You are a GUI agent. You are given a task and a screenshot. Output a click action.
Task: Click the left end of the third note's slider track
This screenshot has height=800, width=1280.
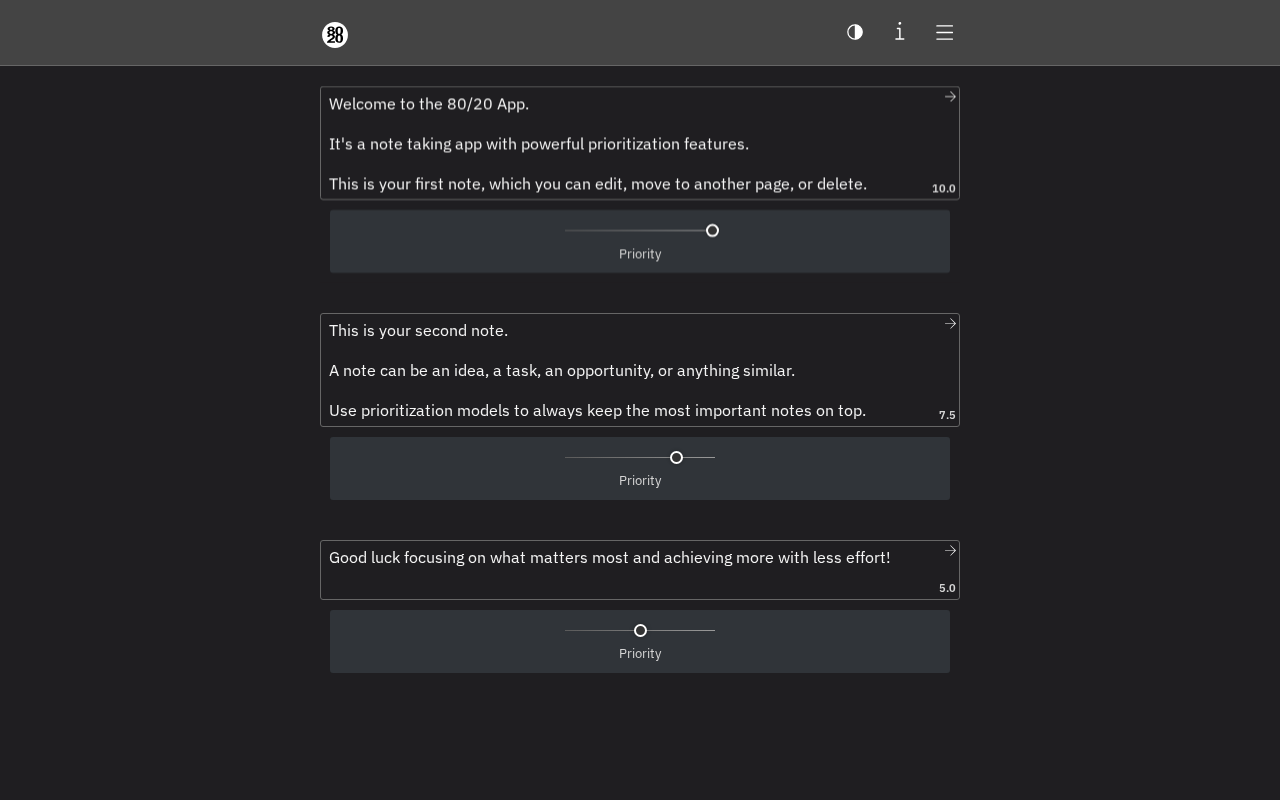coord(567,631)
